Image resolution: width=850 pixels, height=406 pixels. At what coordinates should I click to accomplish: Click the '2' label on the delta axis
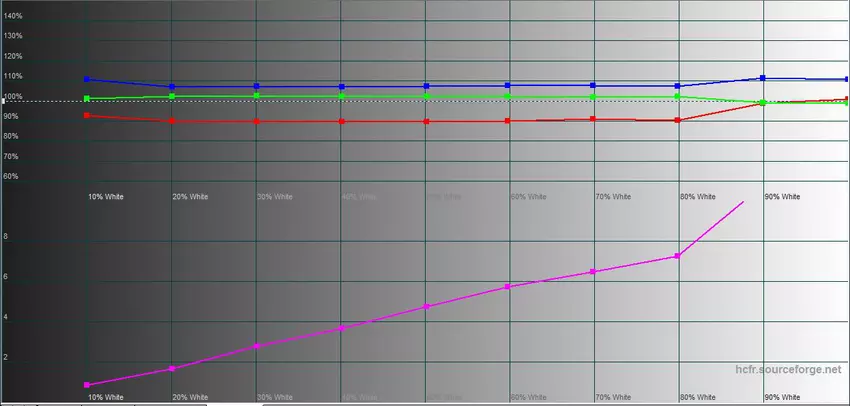point(6,357)
